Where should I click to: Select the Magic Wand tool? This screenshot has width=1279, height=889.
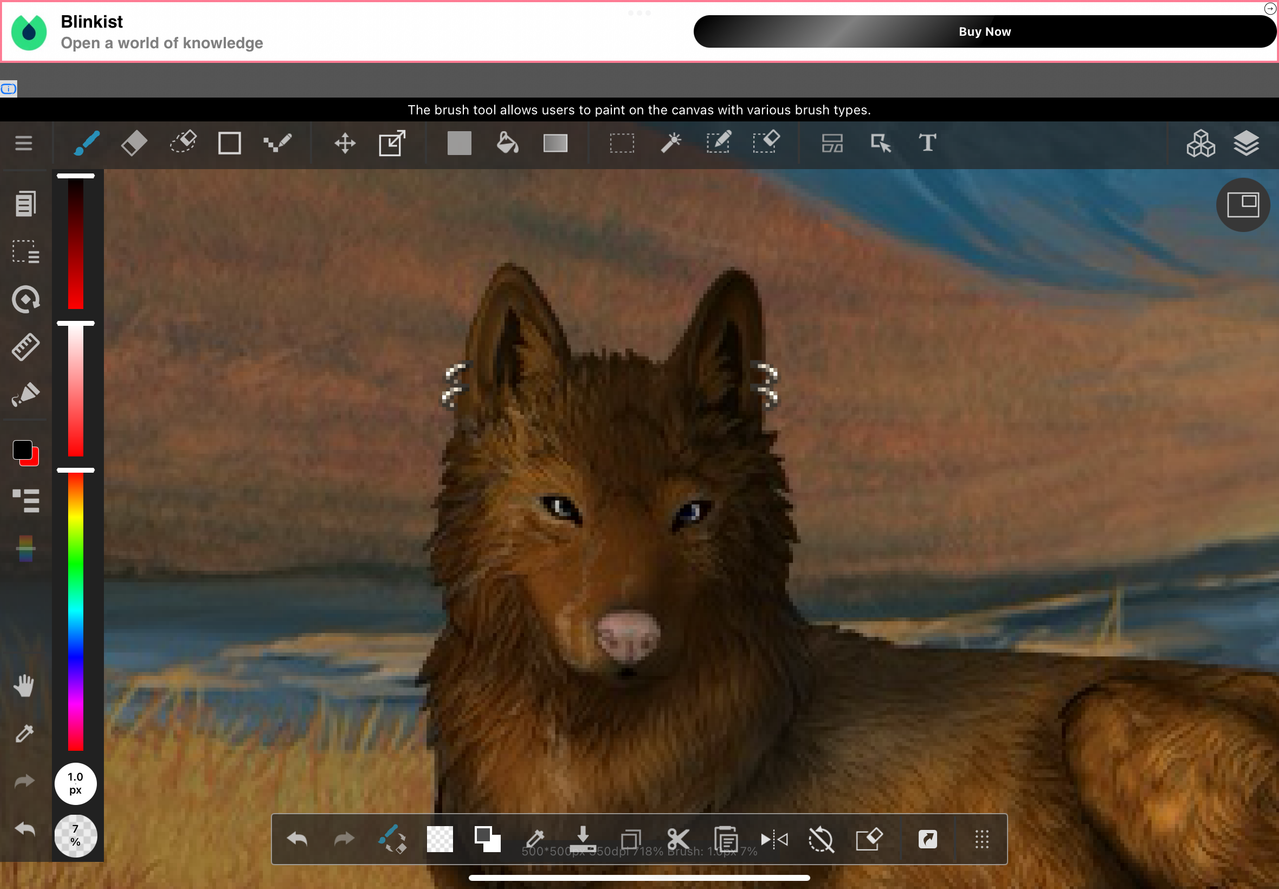pyautogui.click(x=671, y=143)
